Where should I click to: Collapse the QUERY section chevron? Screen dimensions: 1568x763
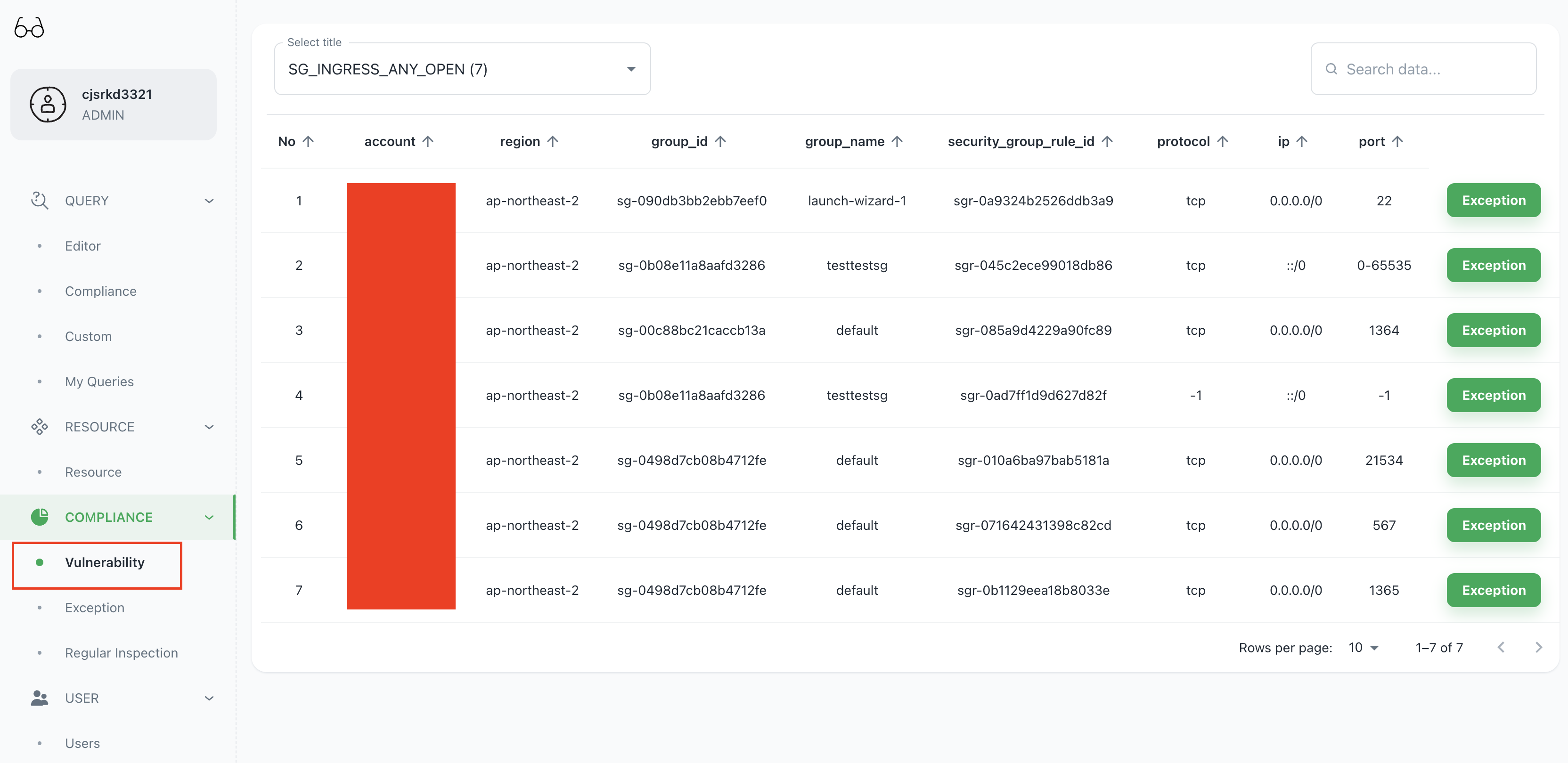point(209,201)
